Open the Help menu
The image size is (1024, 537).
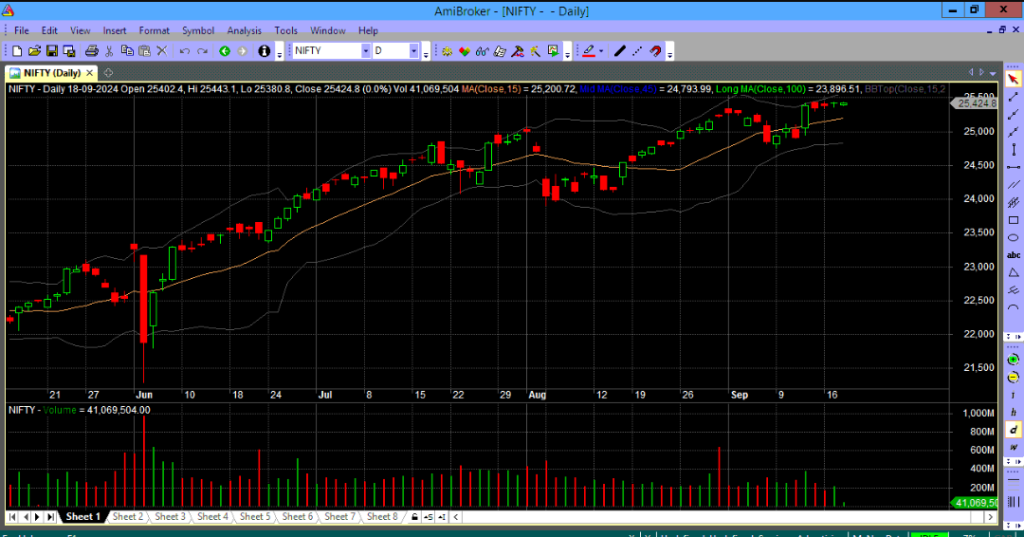[x=368, y=31]
